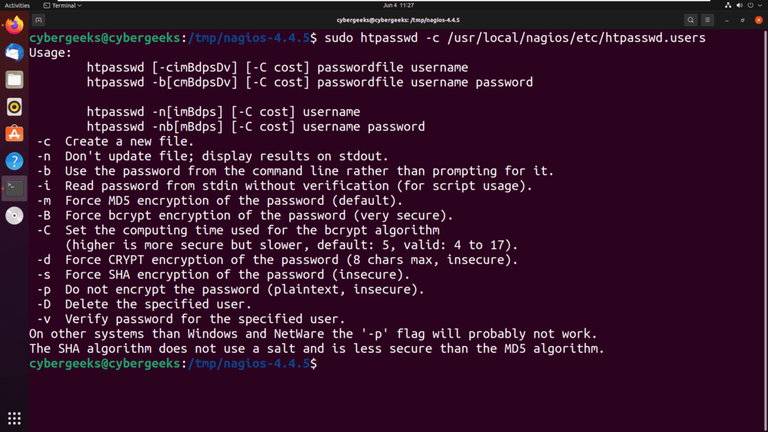The width and height of the screenshot is (768, 432).
Task: Minimize the terminal window
Action: click(727, 20)
